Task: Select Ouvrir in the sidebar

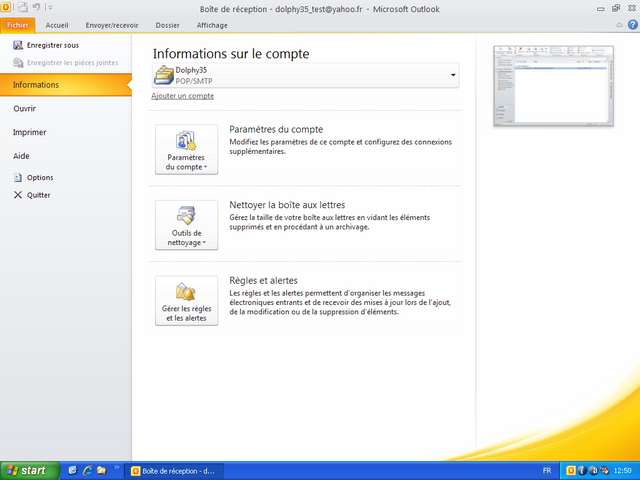Action: [24, 109]
